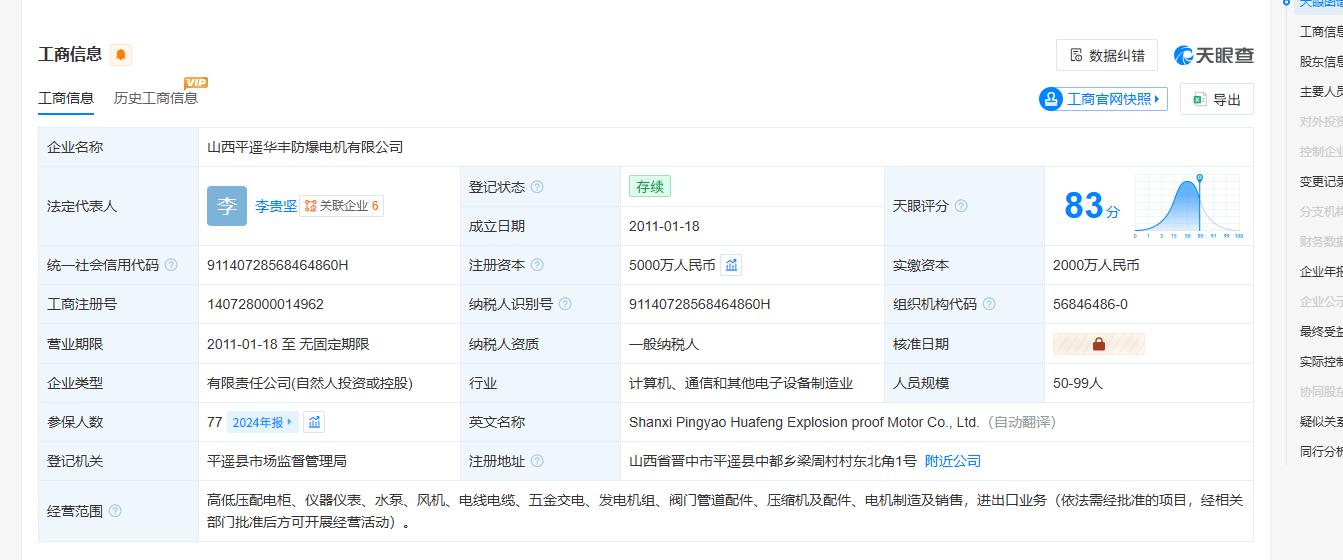Open the 工商官网快照 dropdown

pyautogui.click(x=1103, y=99)
